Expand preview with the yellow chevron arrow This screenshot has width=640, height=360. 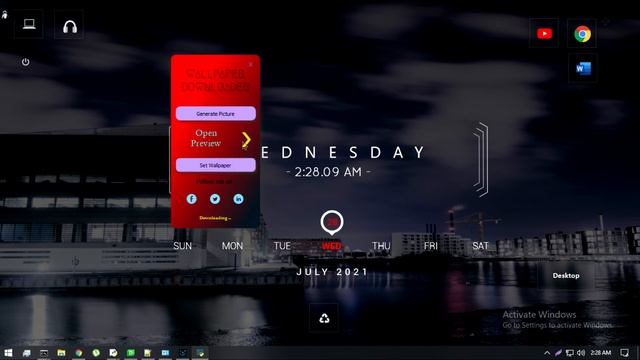click(x=246, y=139)
